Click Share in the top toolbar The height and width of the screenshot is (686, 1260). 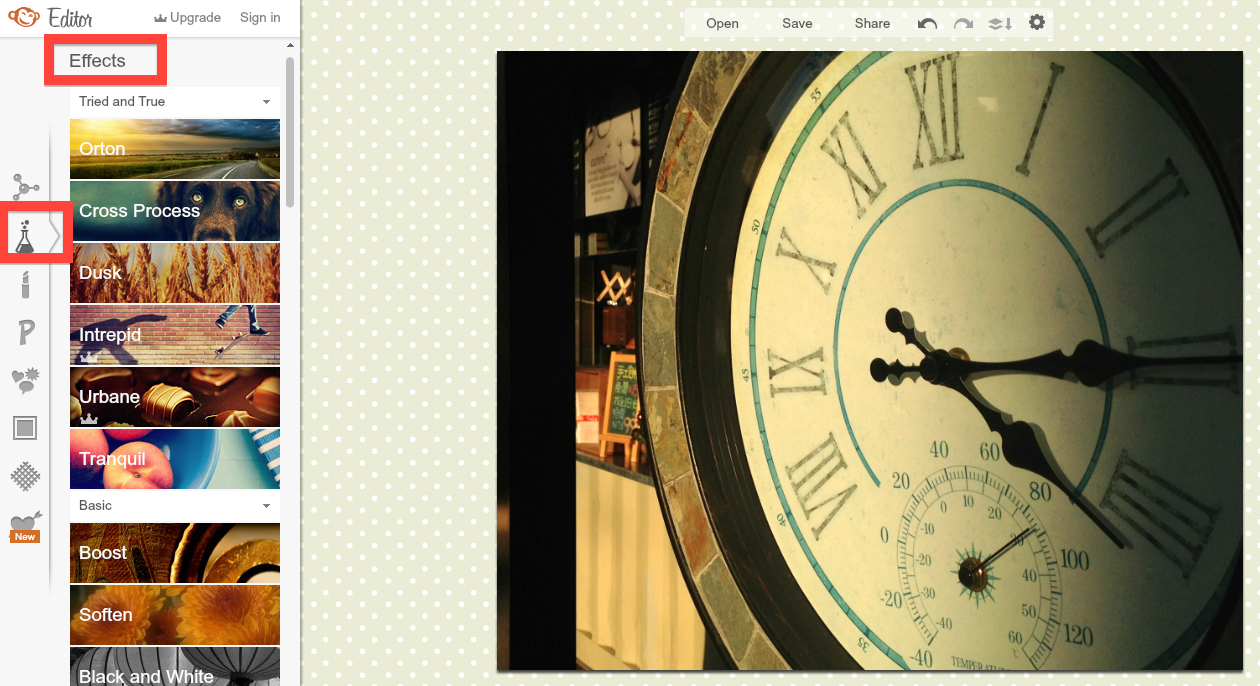point(872,23)
